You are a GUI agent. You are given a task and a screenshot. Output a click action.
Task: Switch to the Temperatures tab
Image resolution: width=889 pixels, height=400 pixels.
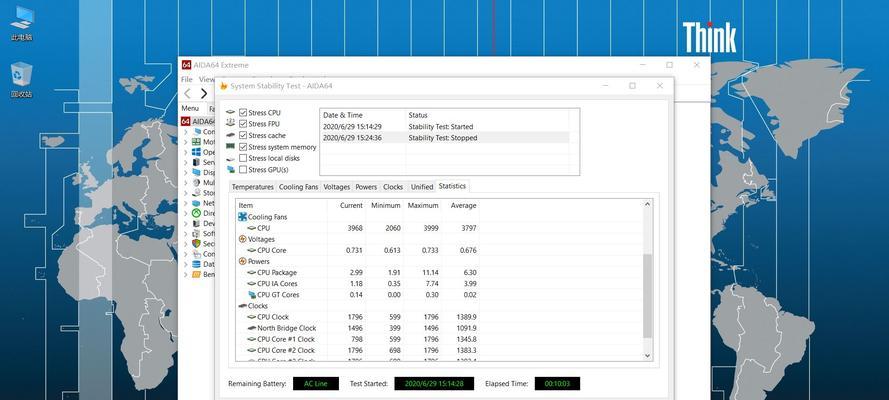pyautogui.click(x=252, y=187)
